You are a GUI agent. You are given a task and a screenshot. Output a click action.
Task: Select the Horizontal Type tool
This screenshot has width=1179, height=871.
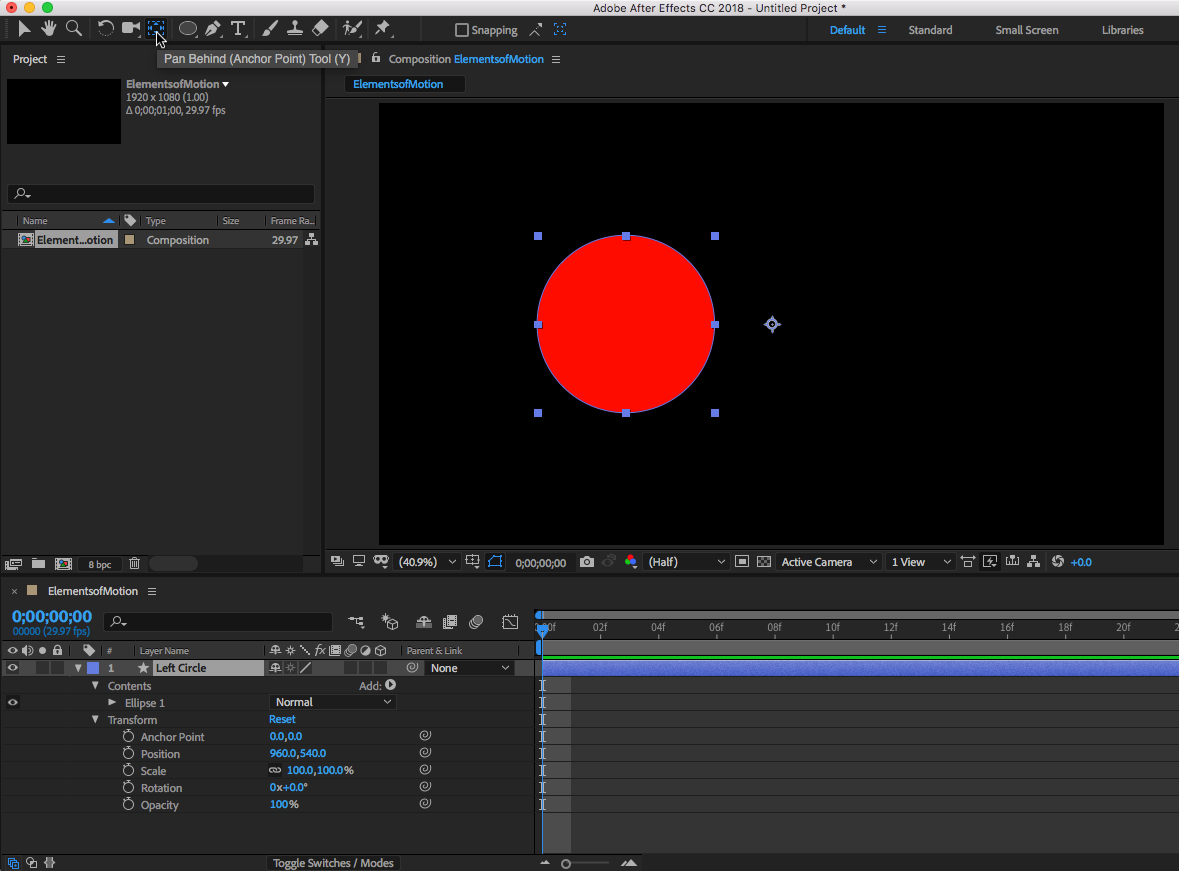(x=238, y=29)
